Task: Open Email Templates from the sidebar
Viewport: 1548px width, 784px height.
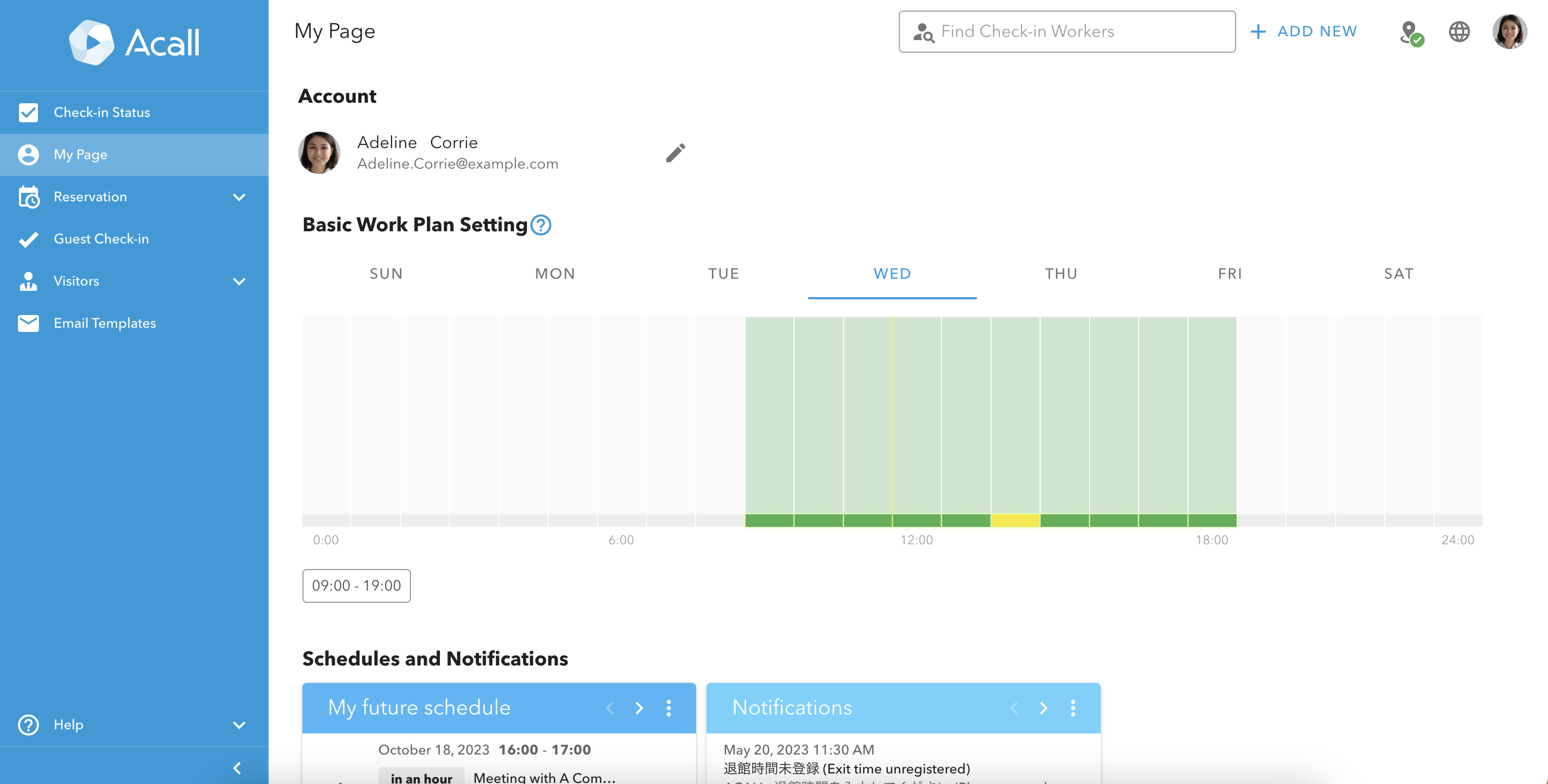Action: 104,323
